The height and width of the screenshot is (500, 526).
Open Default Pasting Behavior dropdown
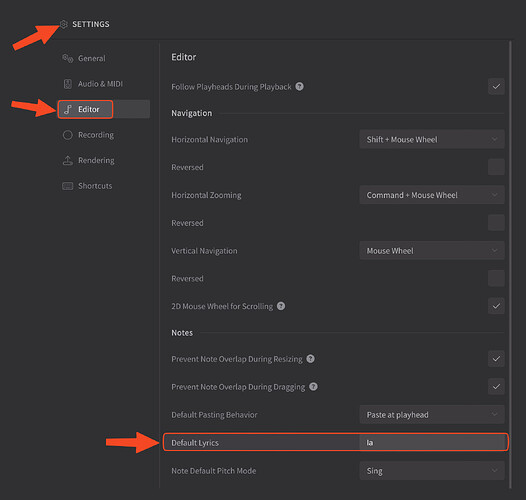(x=432, y=415)
